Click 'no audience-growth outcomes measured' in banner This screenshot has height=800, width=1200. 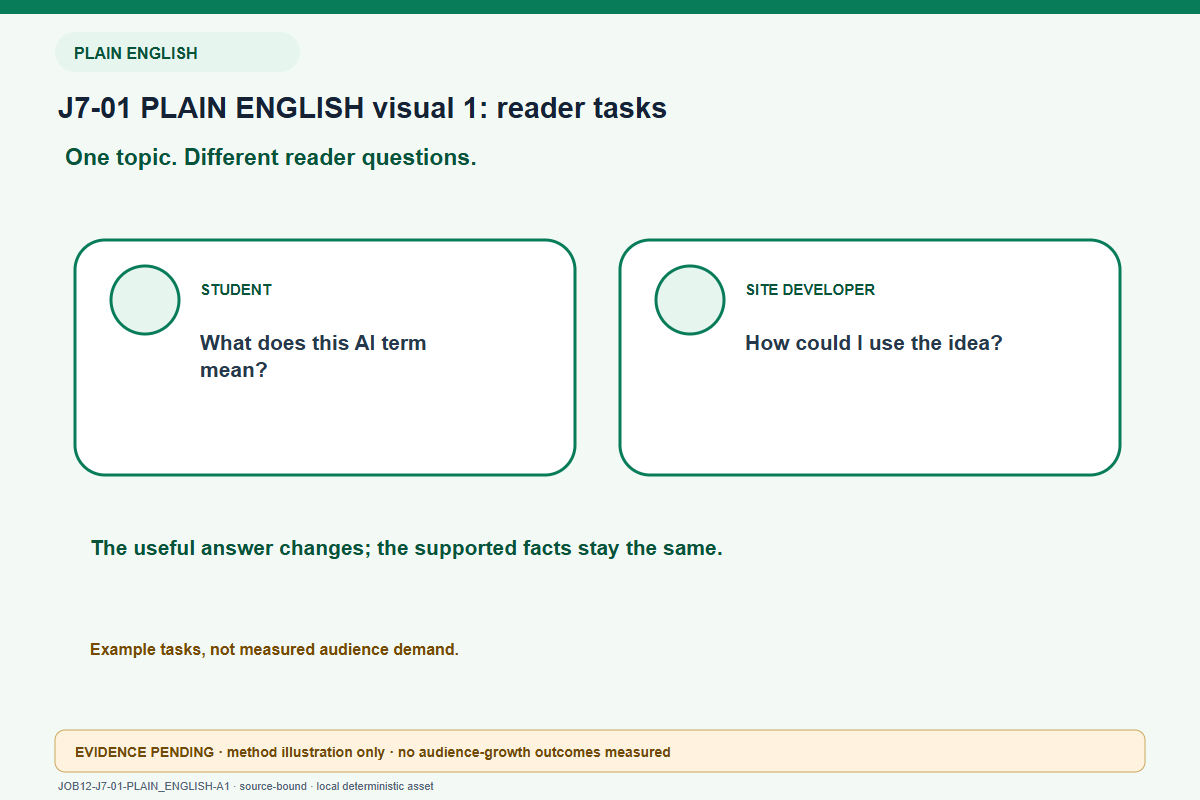[534, 752]
